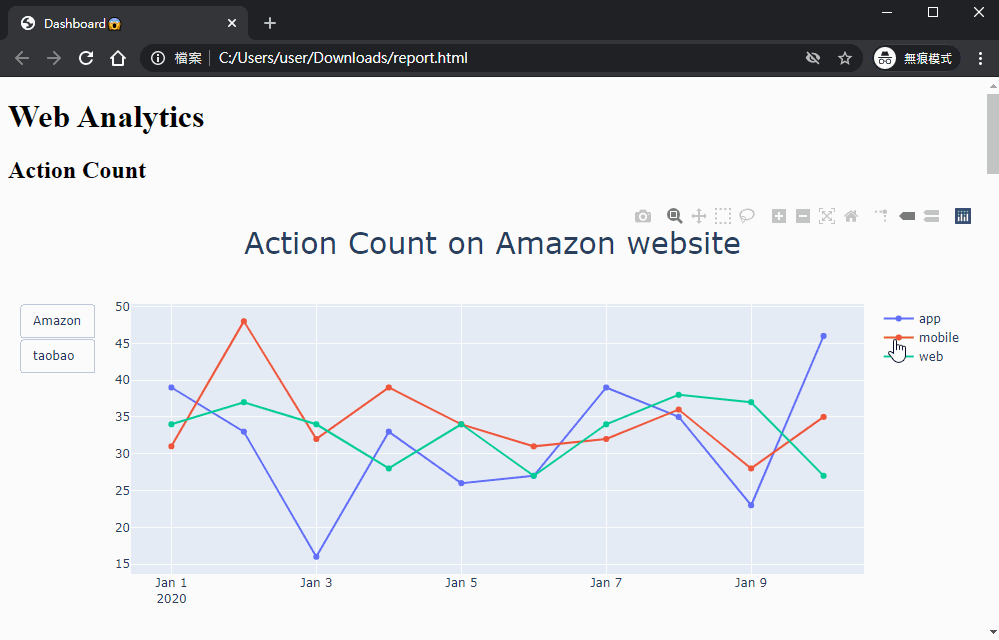Click the Jan 9 x-axis label
This screenshot has width=999, height=640.
[751, 583]
